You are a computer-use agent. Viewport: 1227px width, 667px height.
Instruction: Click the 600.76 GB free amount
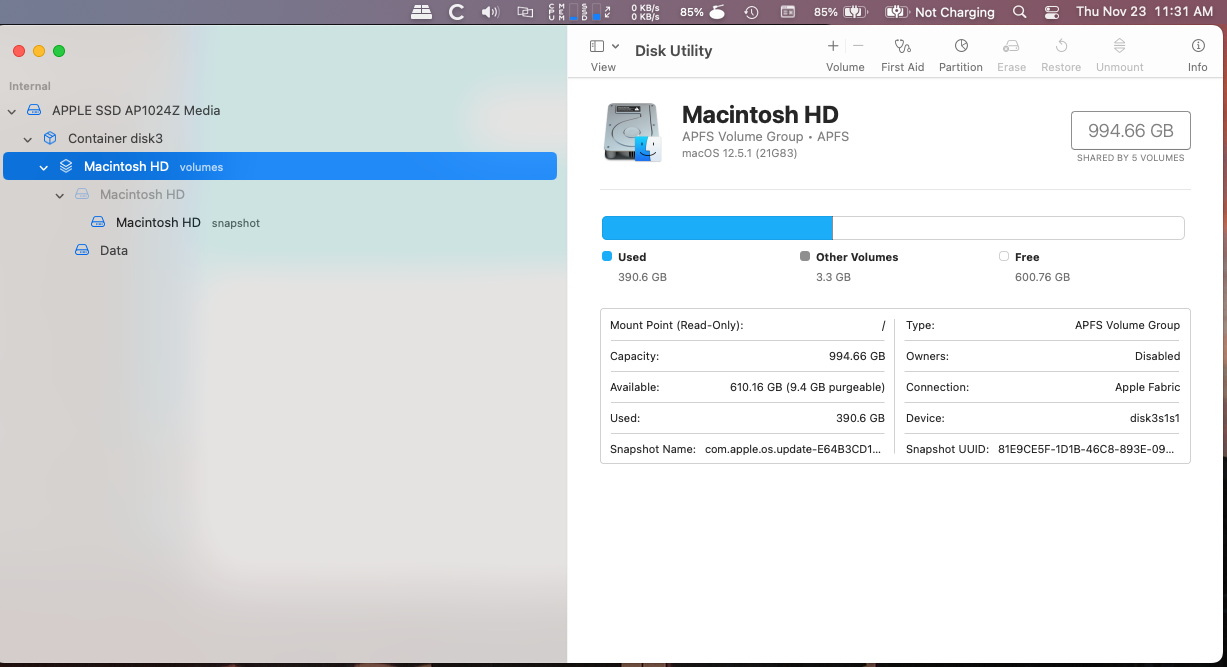tap(1042, 277)
